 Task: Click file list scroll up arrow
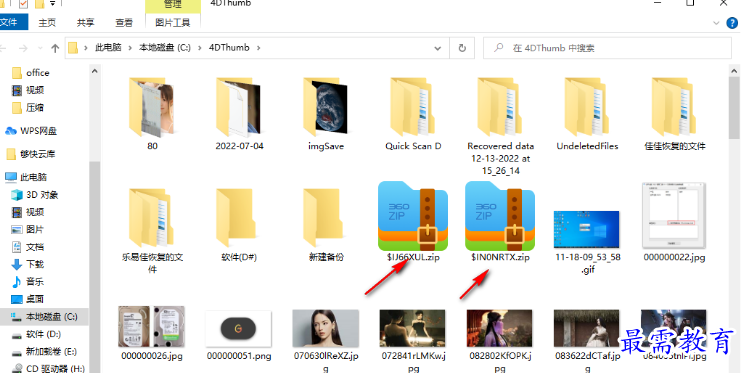[x=734, y=71]
